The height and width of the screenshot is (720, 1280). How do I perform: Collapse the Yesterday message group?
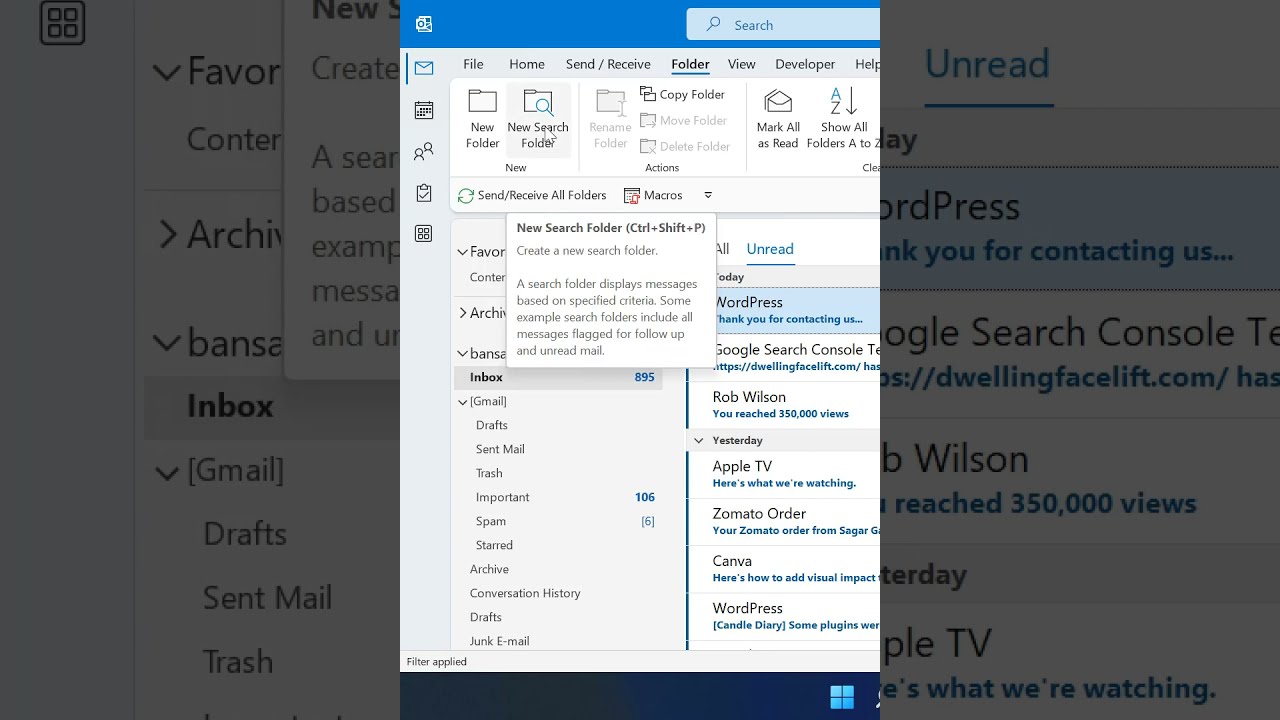click(697, 440)
